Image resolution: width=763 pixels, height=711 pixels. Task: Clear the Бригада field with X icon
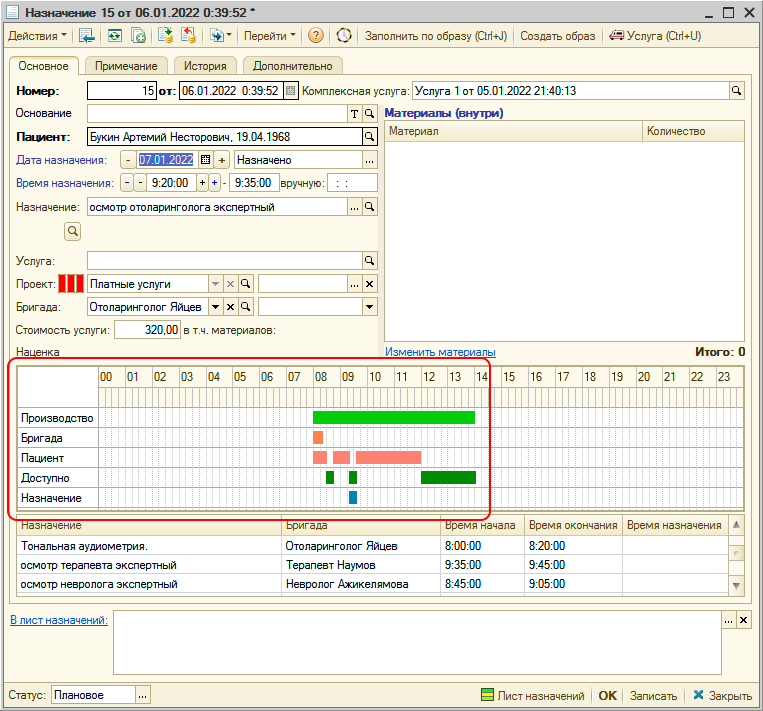[x=230, y=307]
